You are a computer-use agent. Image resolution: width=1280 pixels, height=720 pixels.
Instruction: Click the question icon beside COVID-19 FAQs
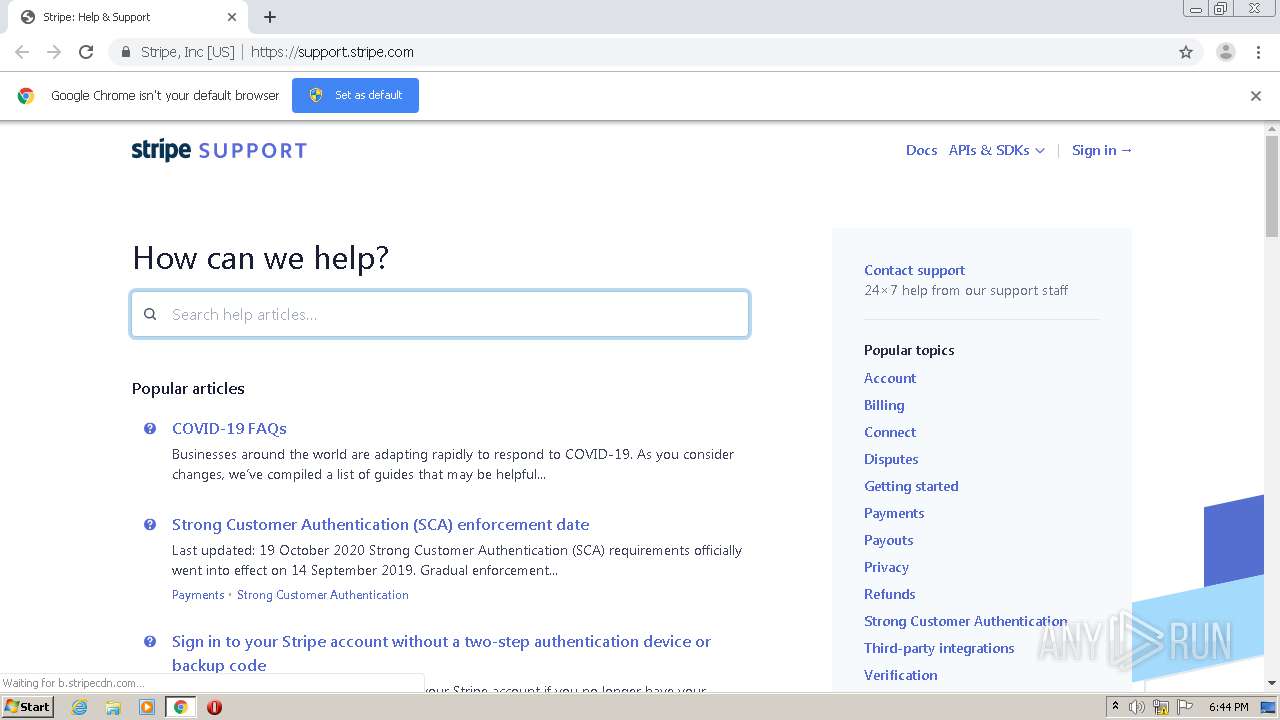point(150,428)
